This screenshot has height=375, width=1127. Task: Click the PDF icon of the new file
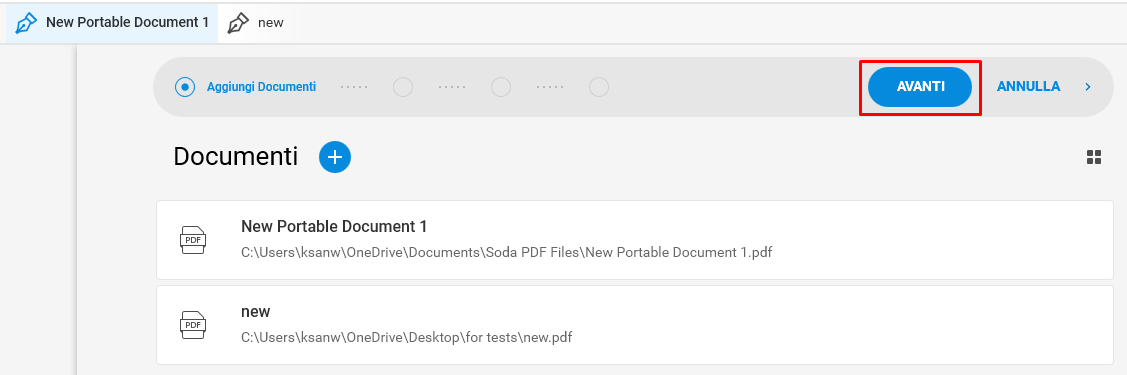pyautogui.click(x=193, y=325)
